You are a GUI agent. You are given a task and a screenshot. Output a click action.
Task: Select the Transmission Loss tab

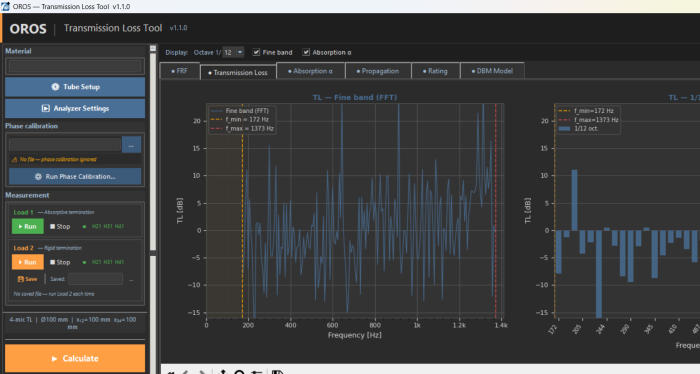[238, 72]
